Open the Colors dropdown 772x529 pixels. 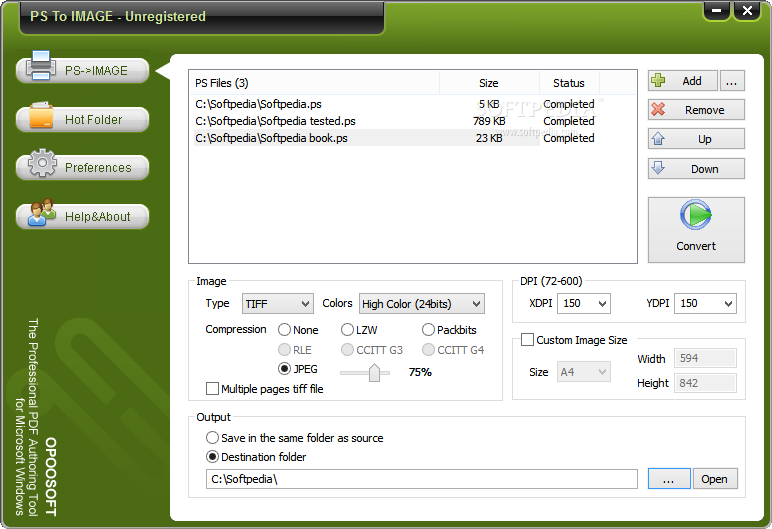[421, 304]
